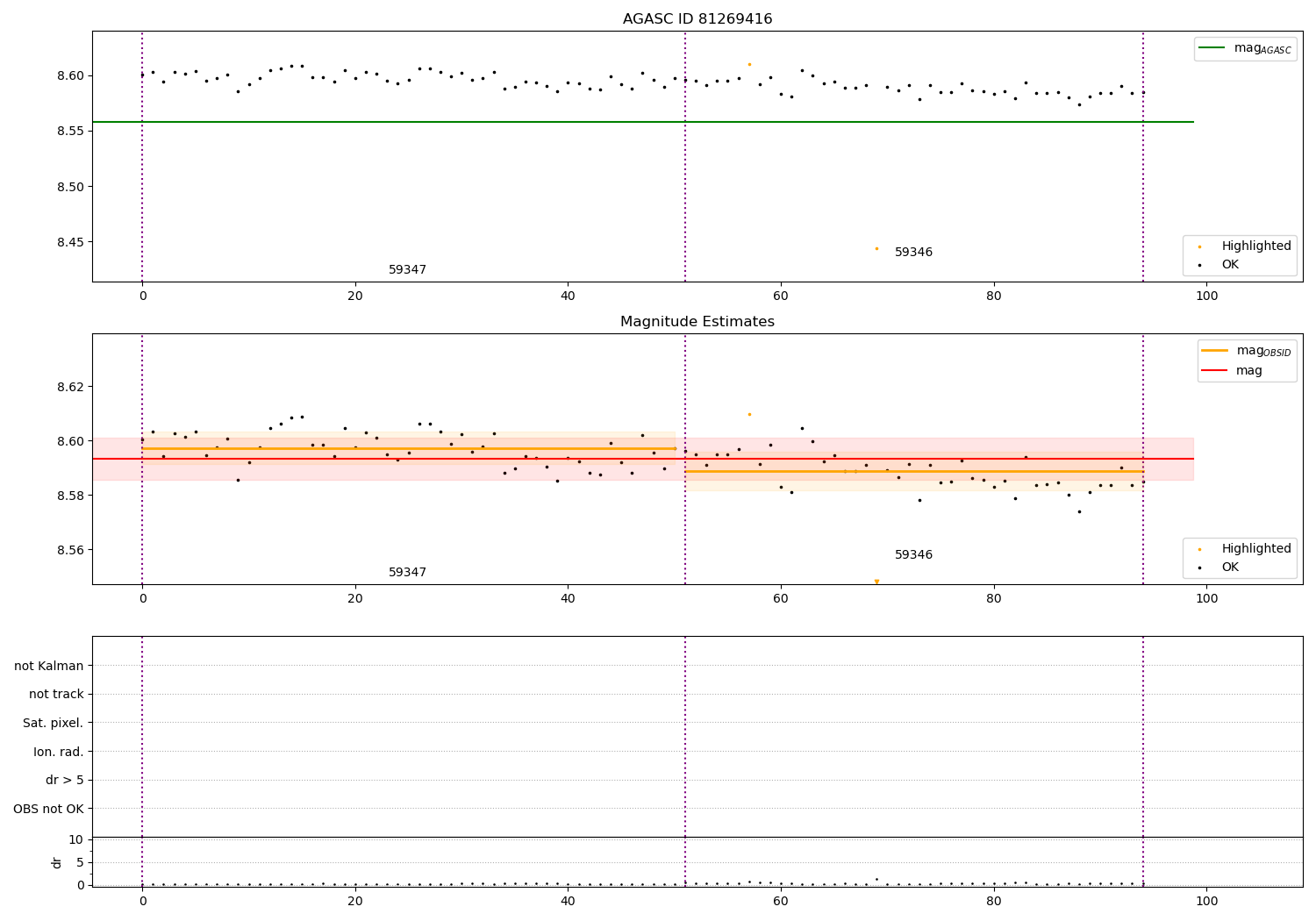1316x921 pixels.
Task: Select the mag AGASC legend entry in top plot
Action: point(1245,48)
